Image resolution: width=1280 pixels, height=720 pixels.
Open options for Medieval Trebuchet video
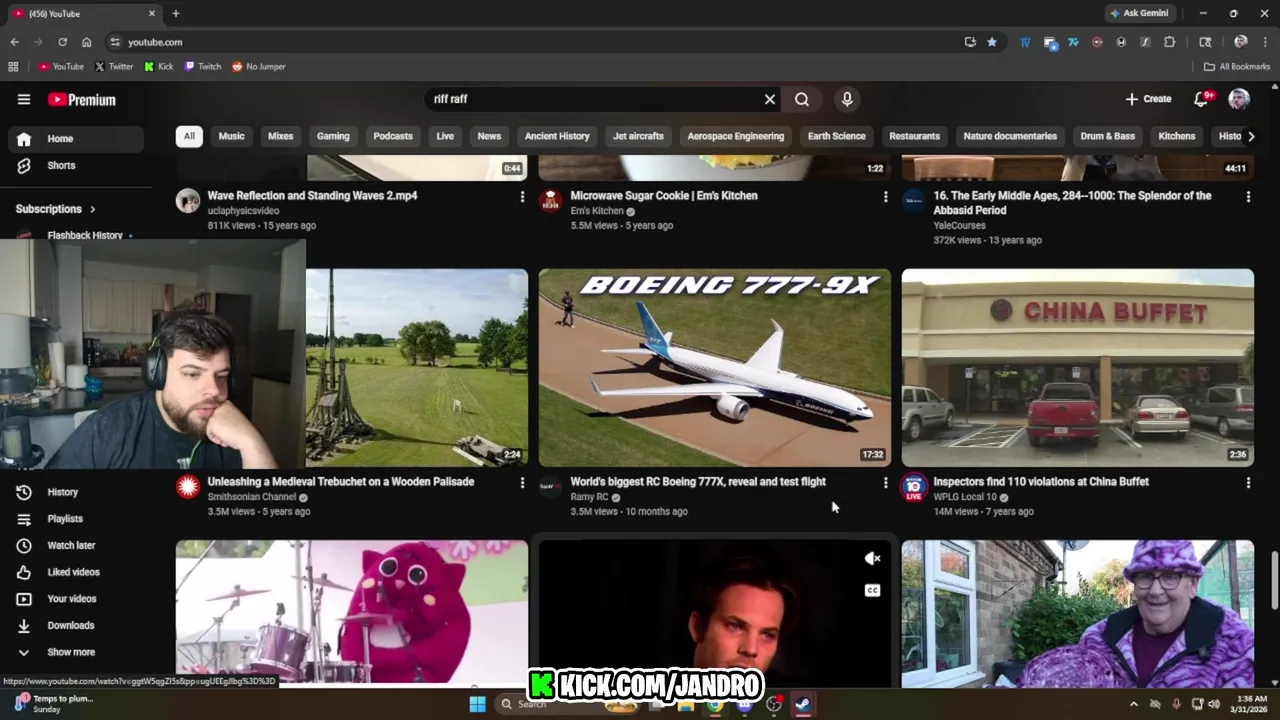[x=522, y=483]
